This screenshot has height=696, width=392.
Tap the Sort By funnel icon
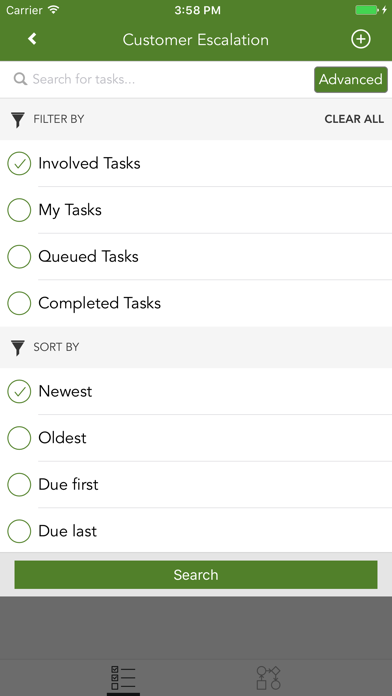(17, 348)
